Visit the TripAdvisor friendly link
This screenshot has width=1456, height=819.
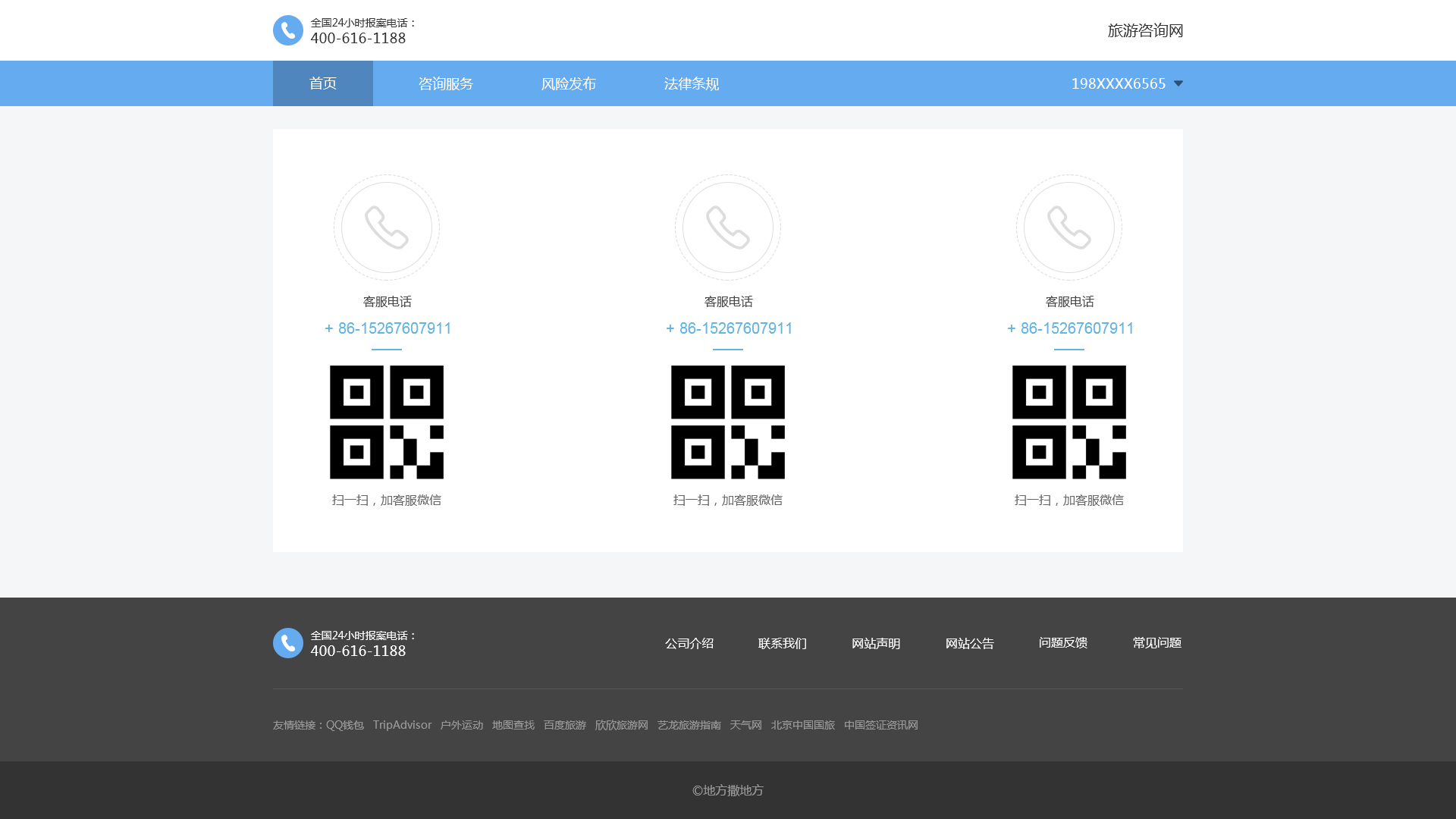402,725
